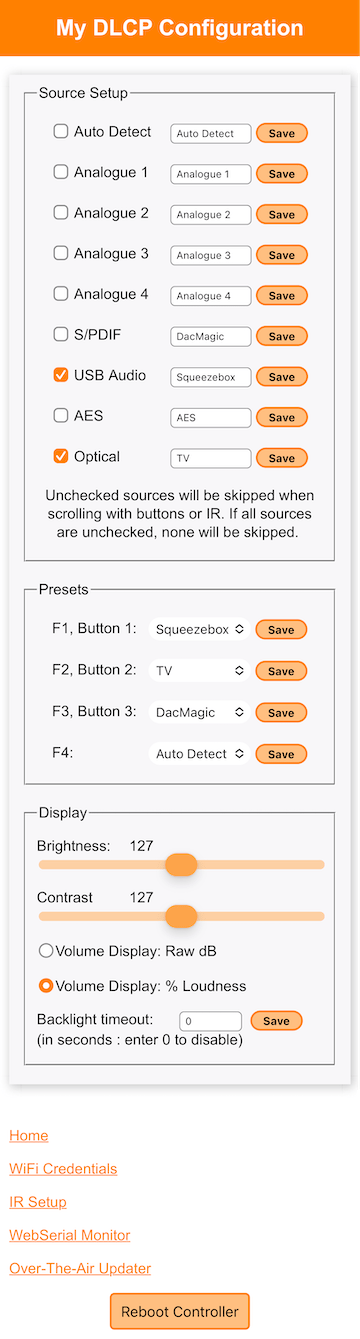Uncheck the USB Audio source
This screenshot has width=360, height=1339.
pos(61,375)
